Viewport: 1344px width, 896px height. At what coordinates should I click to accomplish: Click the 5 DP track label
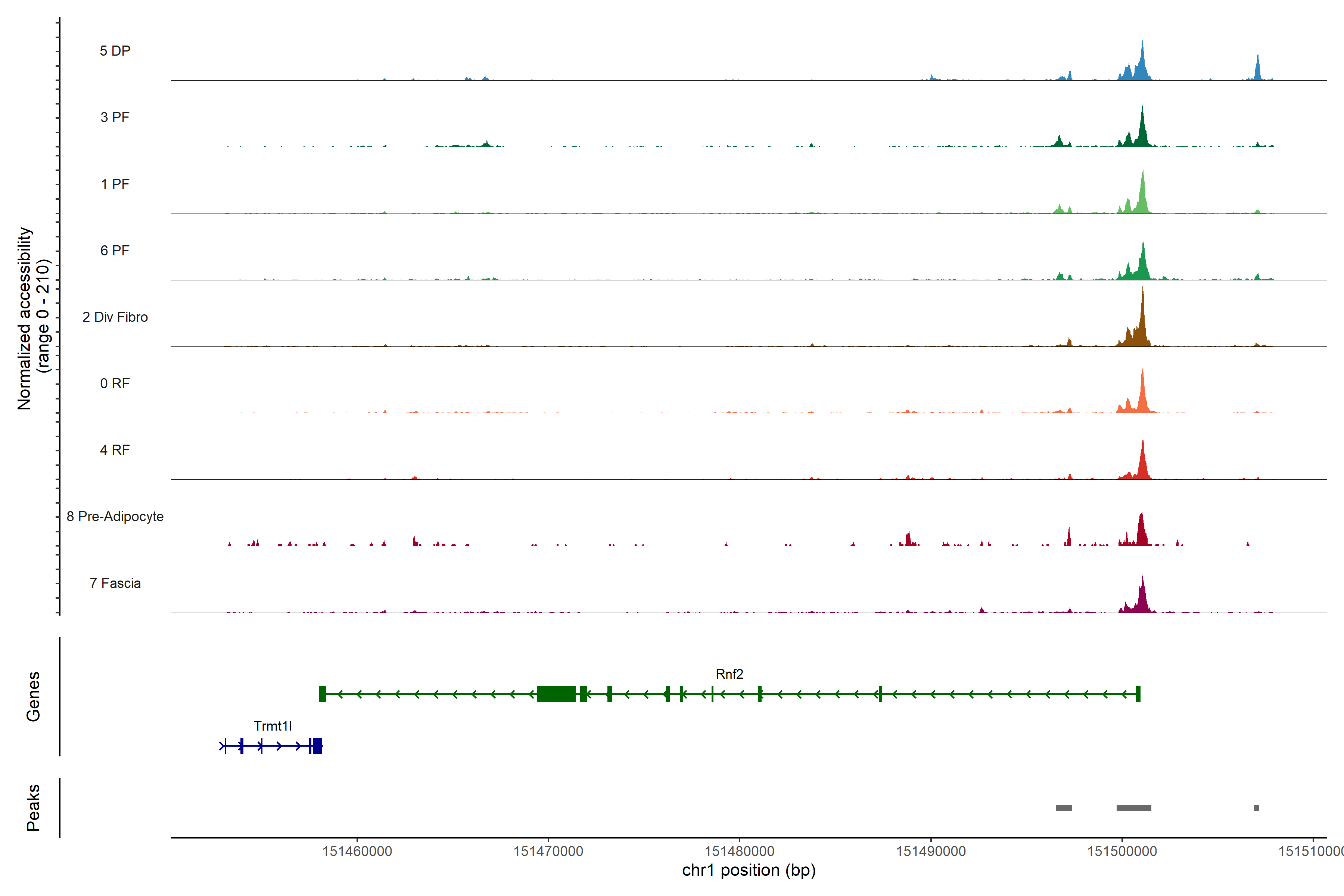115,51
